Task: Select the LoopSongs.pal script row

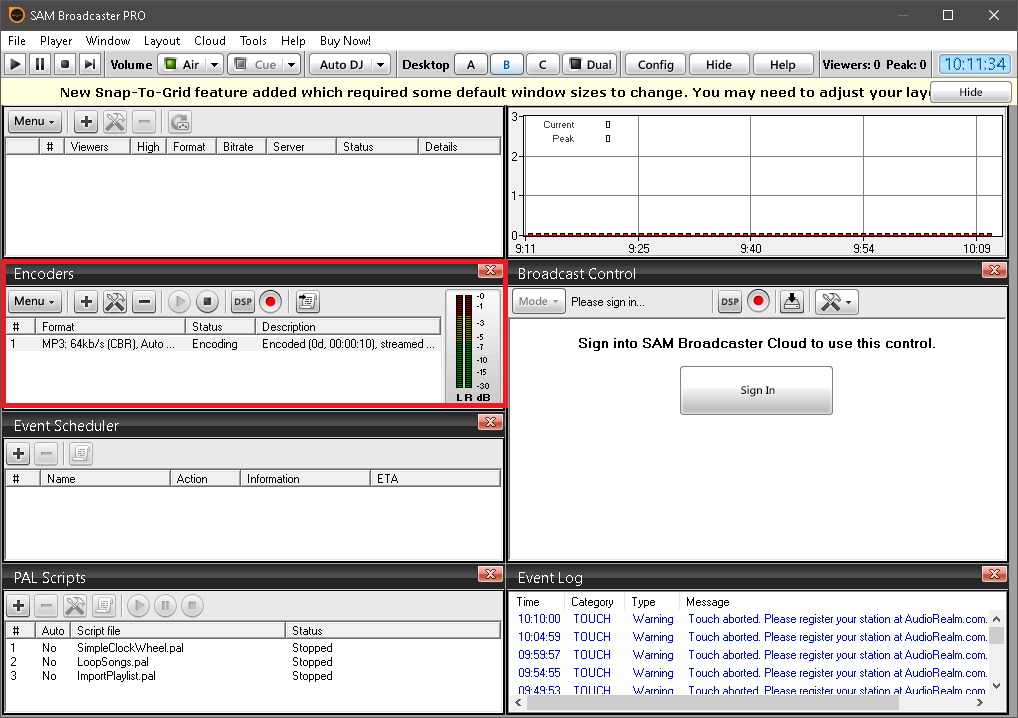Action: click(x=253, y=662)
